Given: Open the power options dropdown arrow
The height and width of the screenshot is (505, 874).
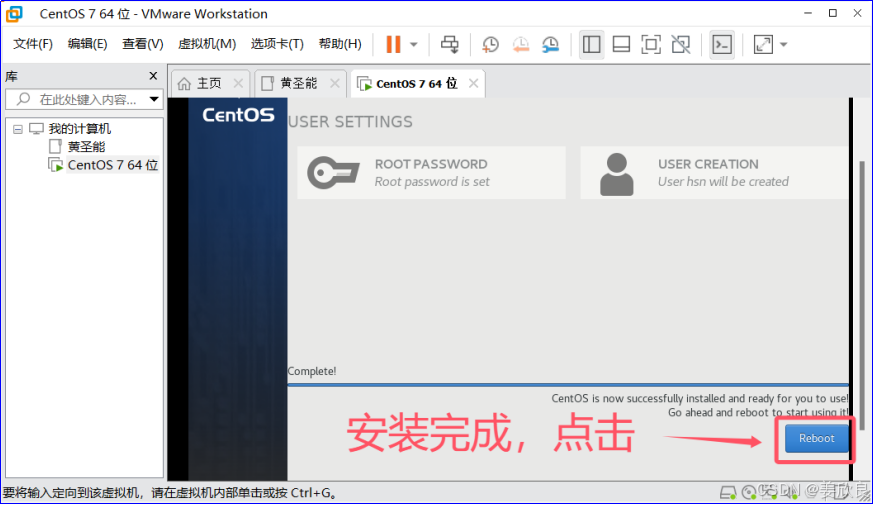Looking at the screenshot, I should [x=414, y=45].
